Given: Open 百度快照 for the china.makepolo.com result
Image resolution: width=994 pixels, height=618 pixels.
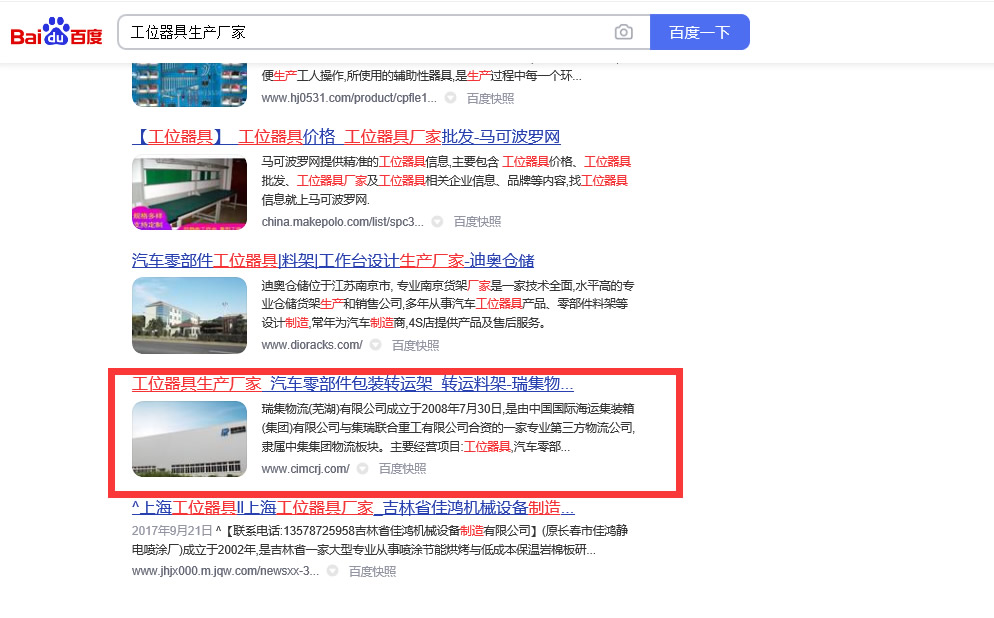Looking at the screenshot, I should [477, 222].
